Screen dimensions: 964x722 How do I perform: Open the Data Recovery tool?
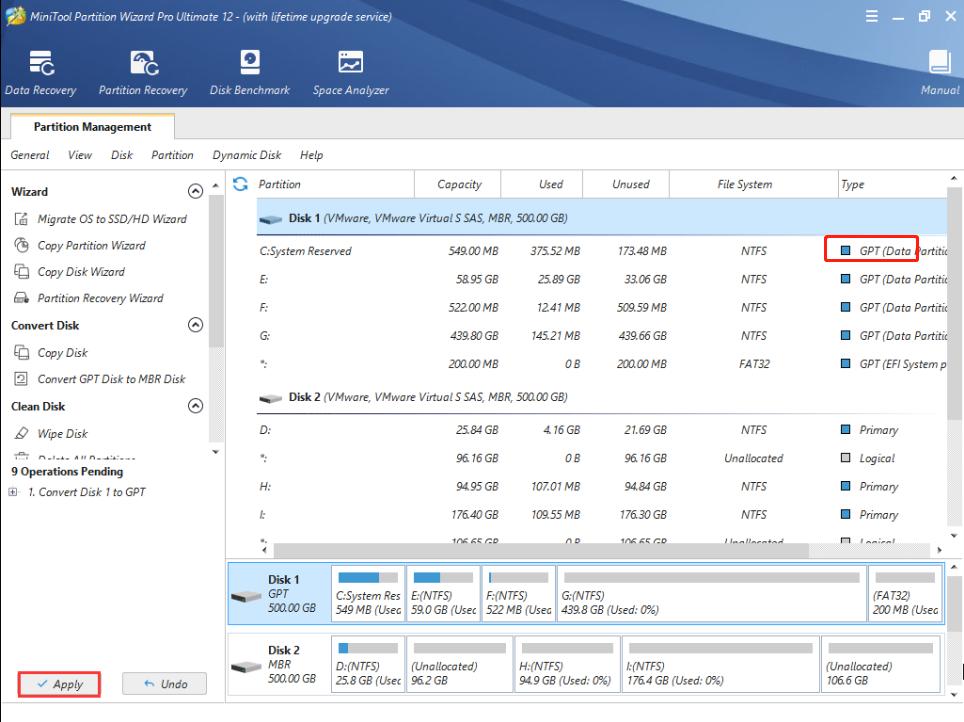40,73
